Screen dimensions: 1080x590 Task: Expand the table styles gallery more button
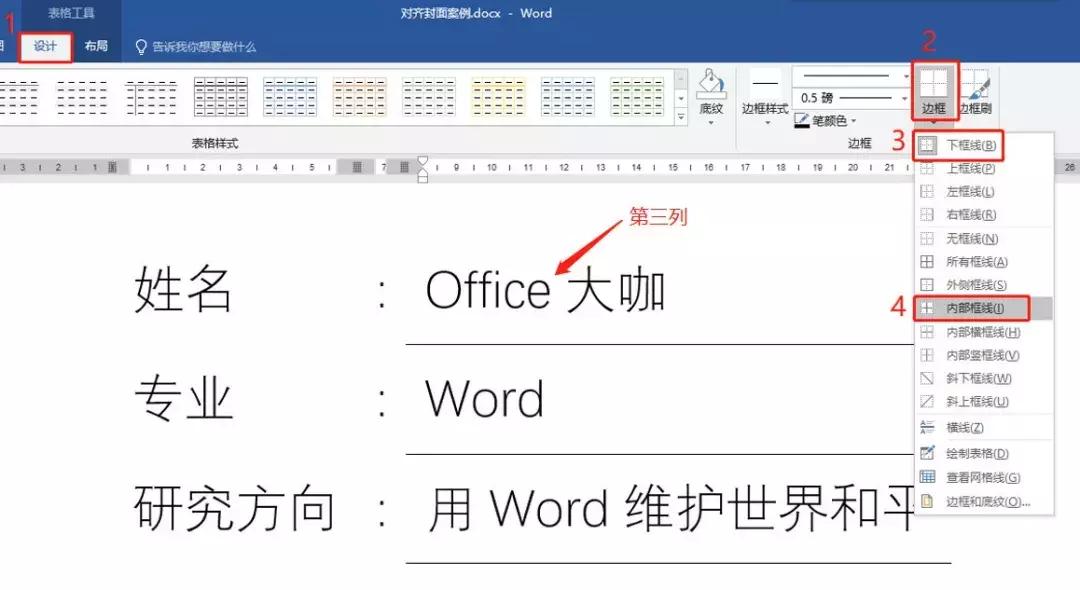[681, 117]
